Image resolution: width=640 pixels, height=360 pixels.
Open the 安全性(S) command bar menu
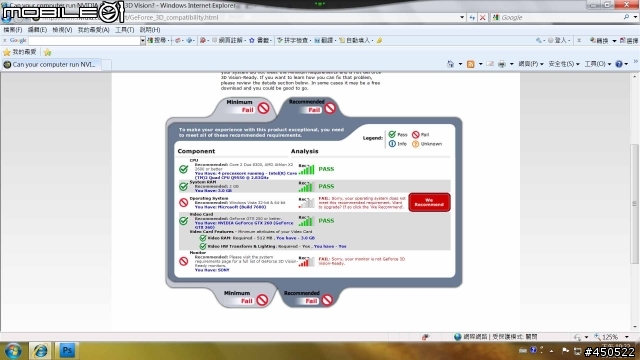pyautogui.click(x=564, y=64)
